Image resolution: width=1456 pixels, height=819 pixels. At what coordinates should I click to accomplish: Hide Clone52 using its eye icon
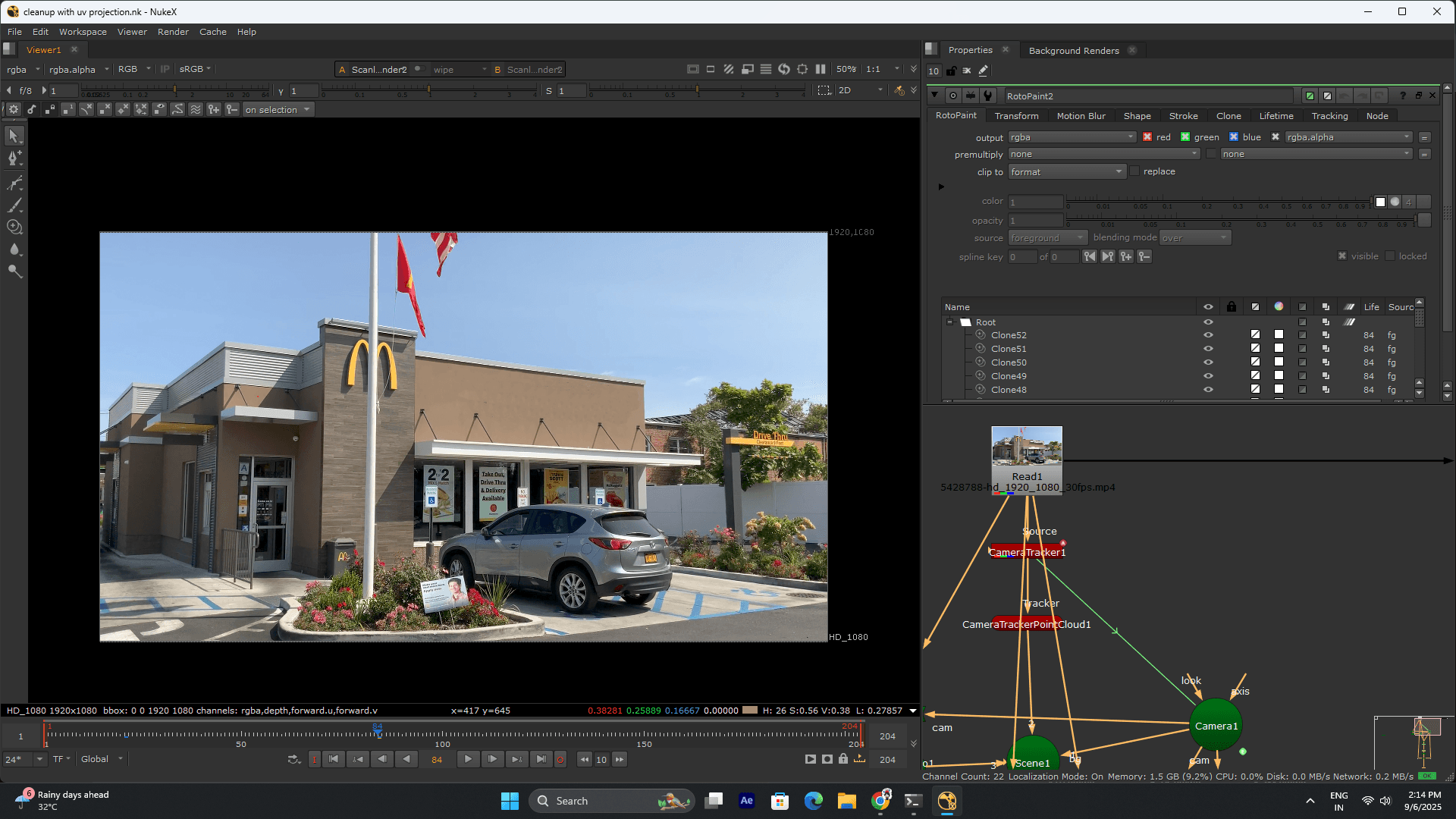[1208, 335]
